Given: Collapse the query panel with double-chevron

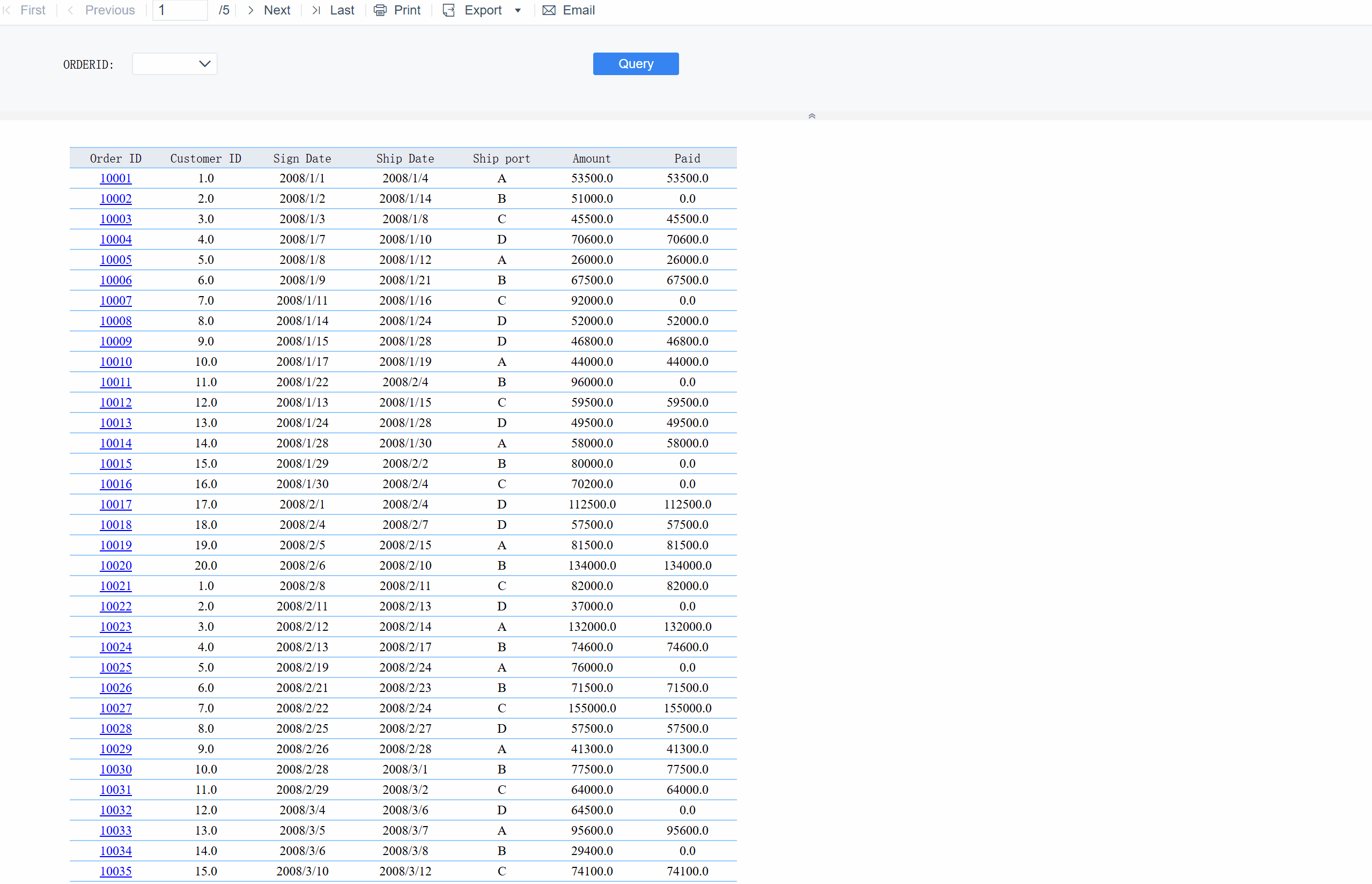Looking at the screenshot, I should [812, 116].
